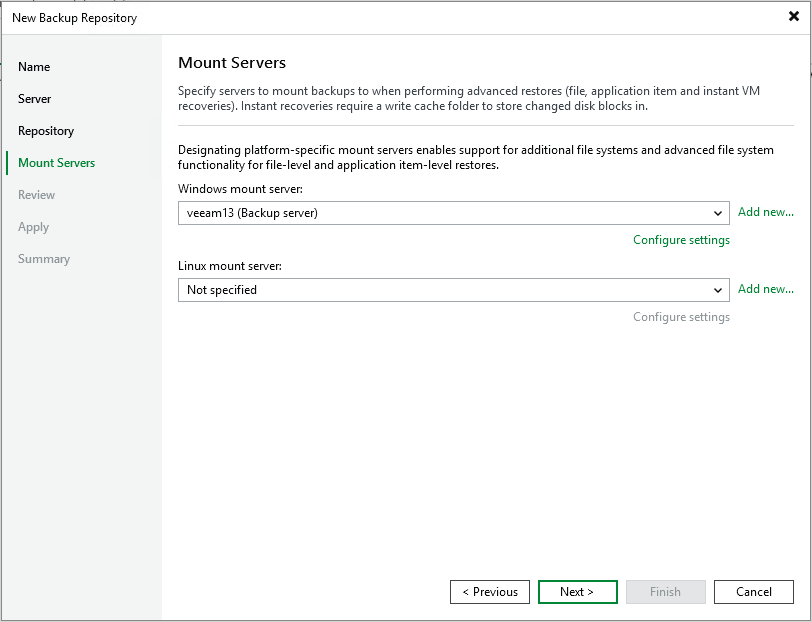The width and height of the screenshot is (812, 622).
Task: Open Configure settings for Windows mount server
Action: [x=681, y=240]
